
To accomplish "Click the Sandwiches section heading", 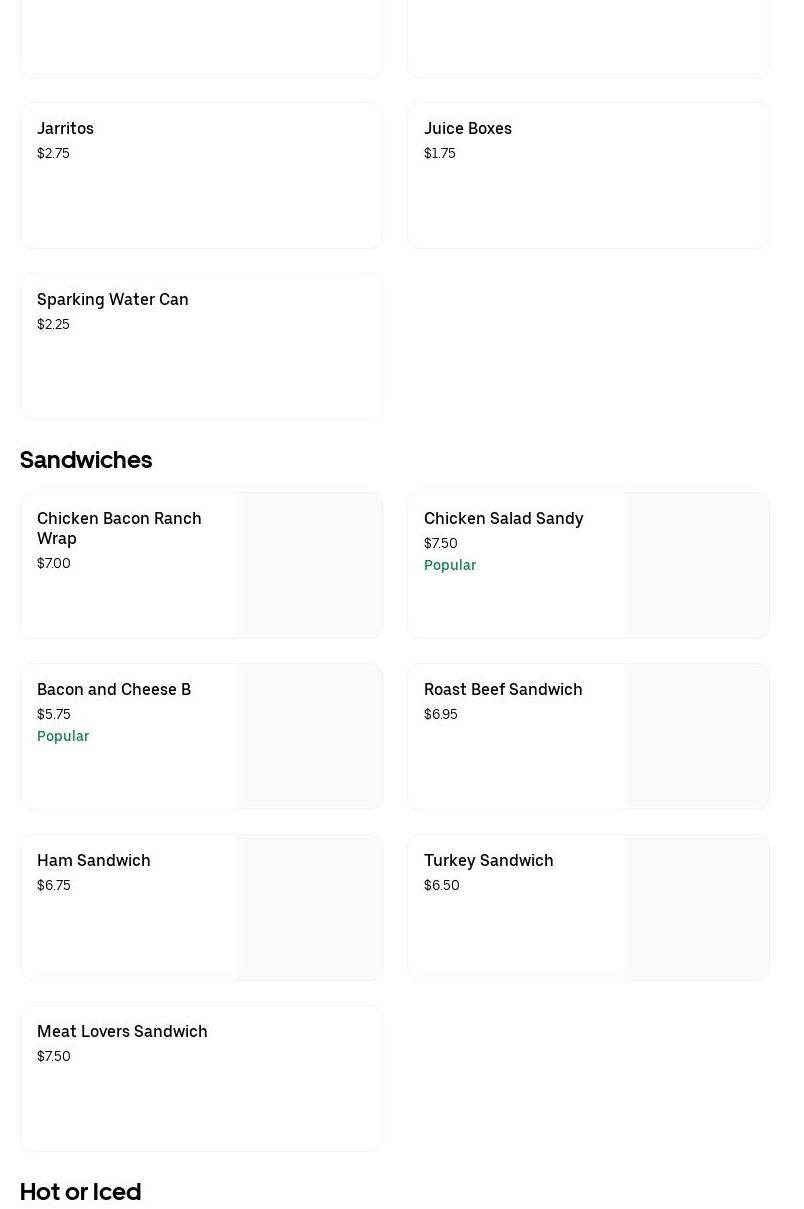I will (86, 460).
